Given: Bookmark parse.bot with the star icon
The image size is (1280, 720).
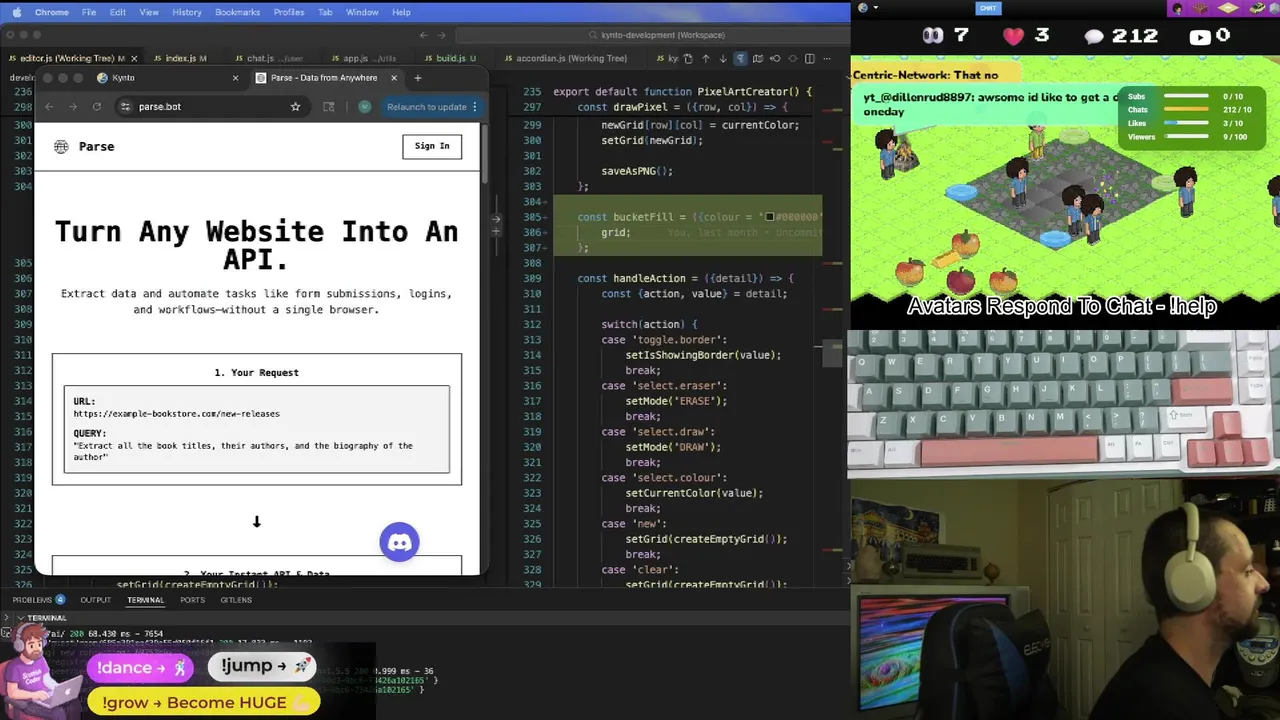Looking at the screenshot, I should pyautogui.click(x=295, y=106).
